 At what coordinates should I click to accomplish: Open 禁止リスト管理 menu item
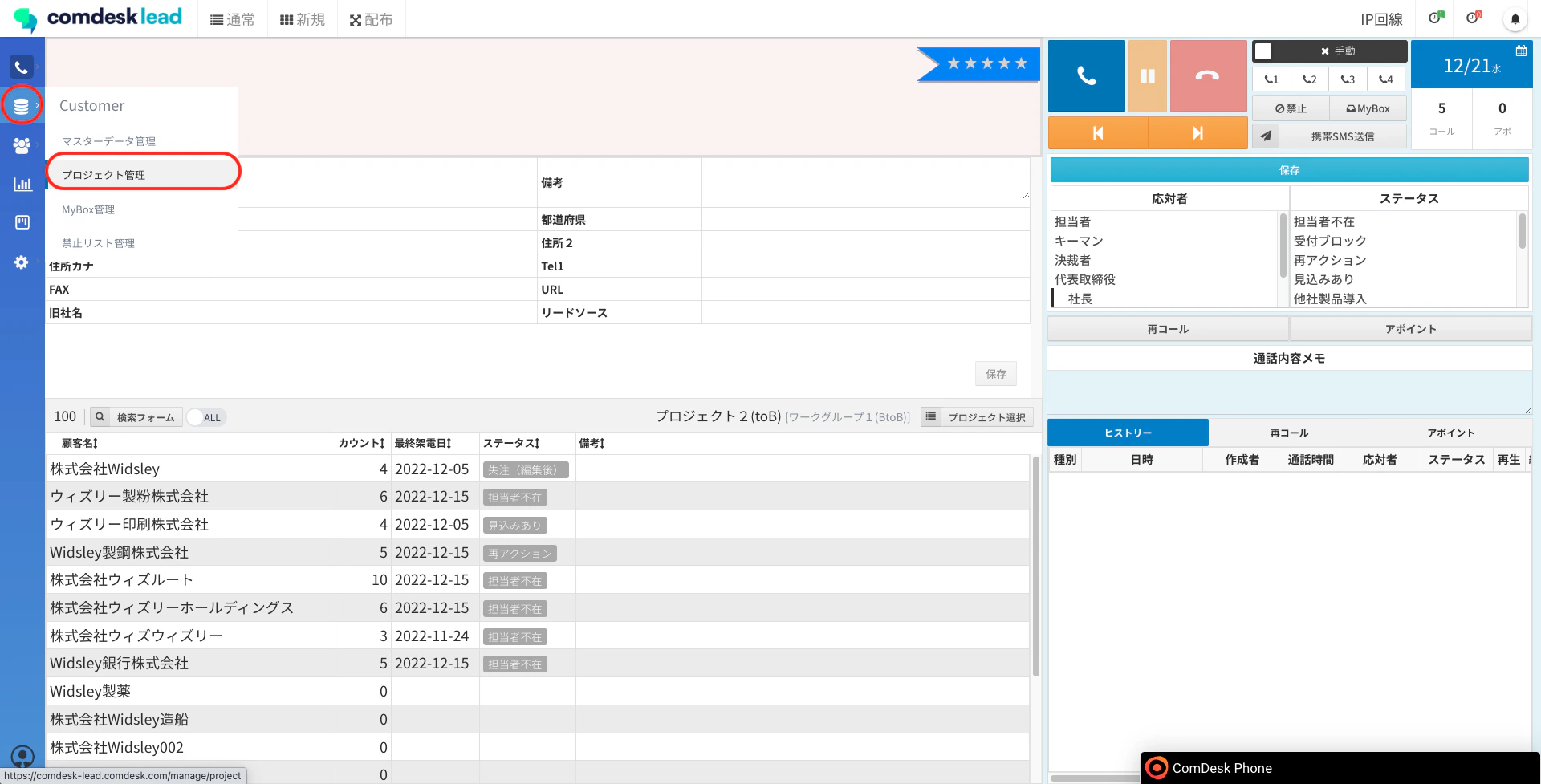tap(99, 243)
